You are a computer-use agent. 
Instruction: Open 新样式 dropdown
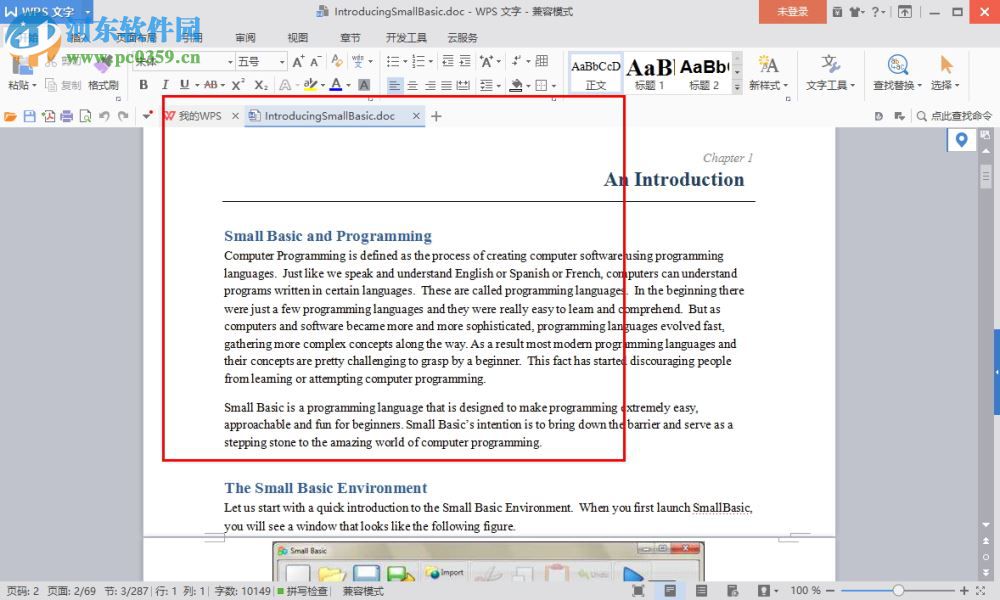768,85
